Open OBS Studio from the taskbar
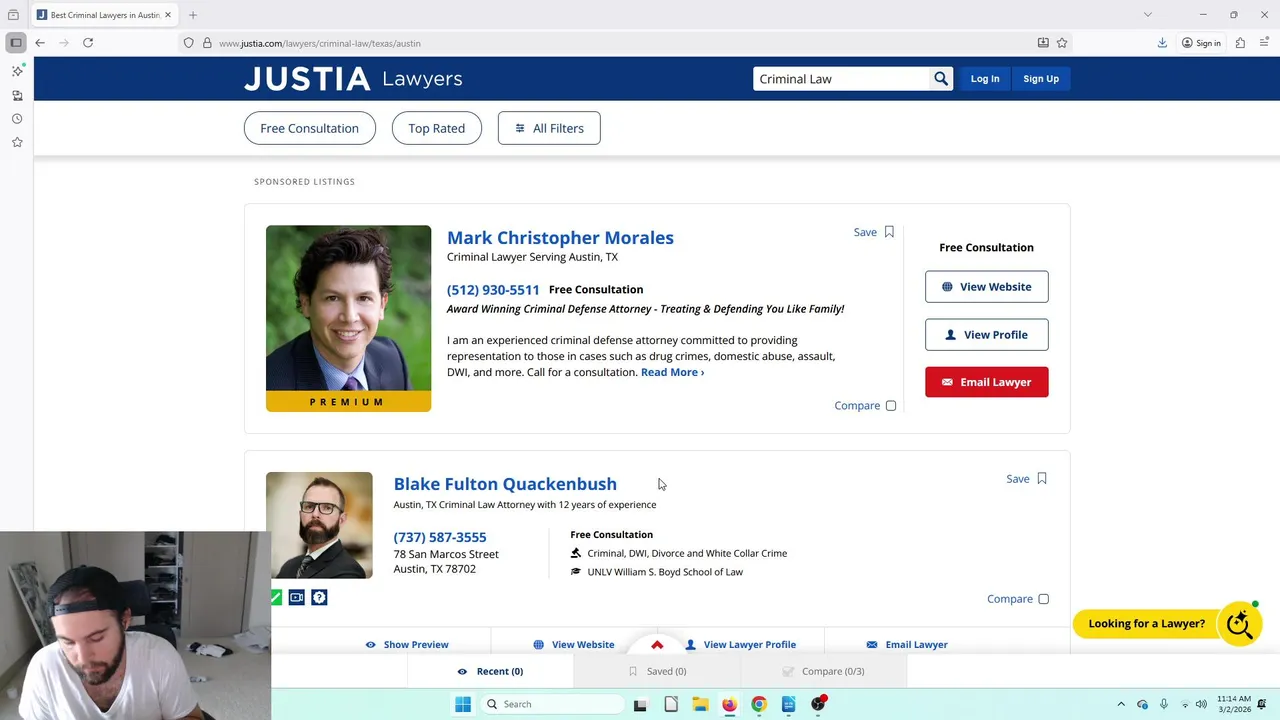1280x720 pixels. [818, 704]
